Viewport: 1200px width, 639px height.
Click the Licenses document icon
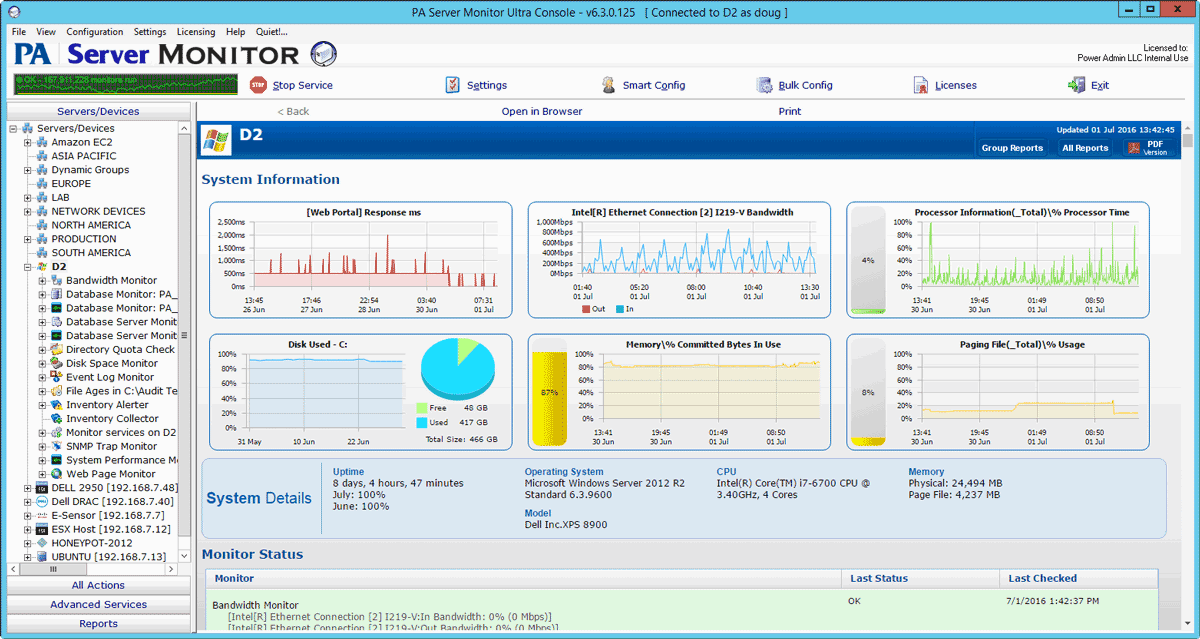click(921, 85)
